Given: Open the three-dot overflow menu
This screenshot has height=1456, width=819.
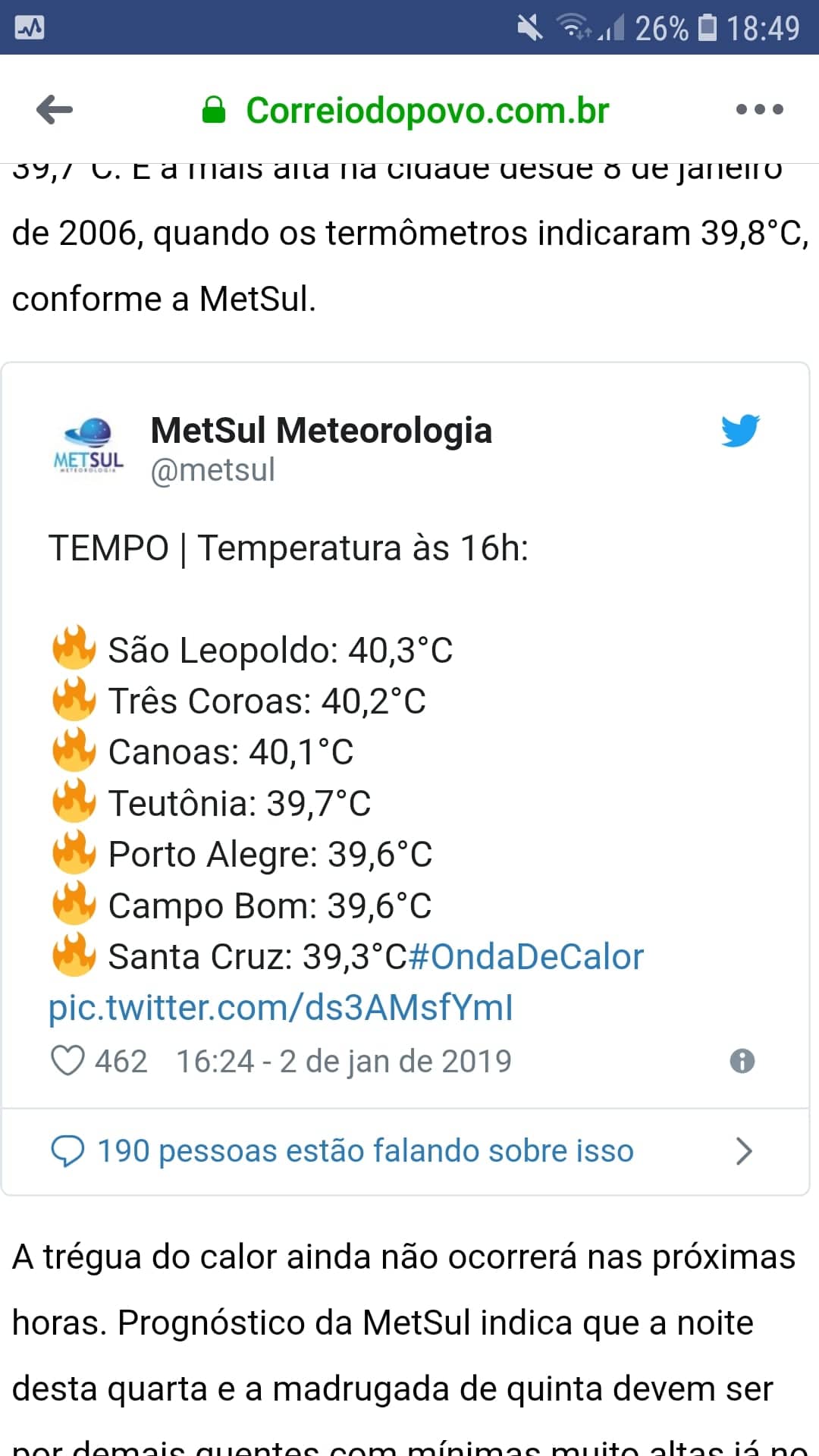Looking at the screenshot, I should coord(759,110).
